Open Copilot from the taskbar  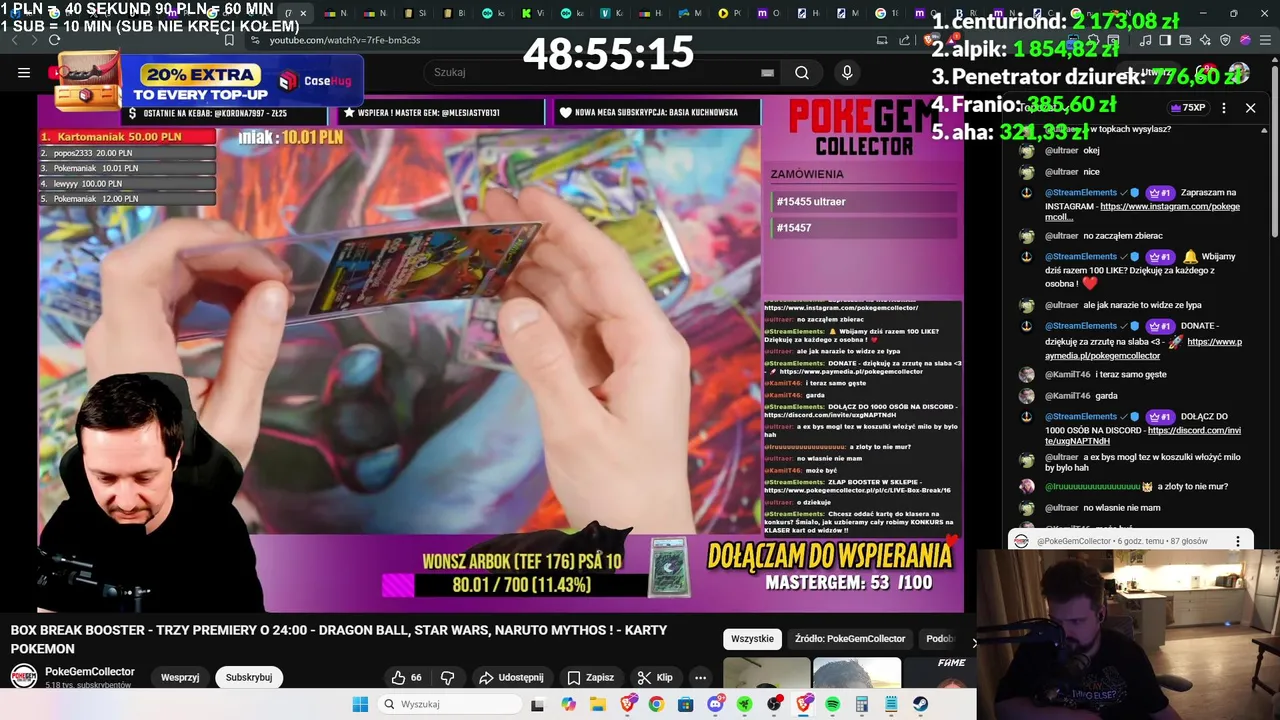(x=568, y=704)
